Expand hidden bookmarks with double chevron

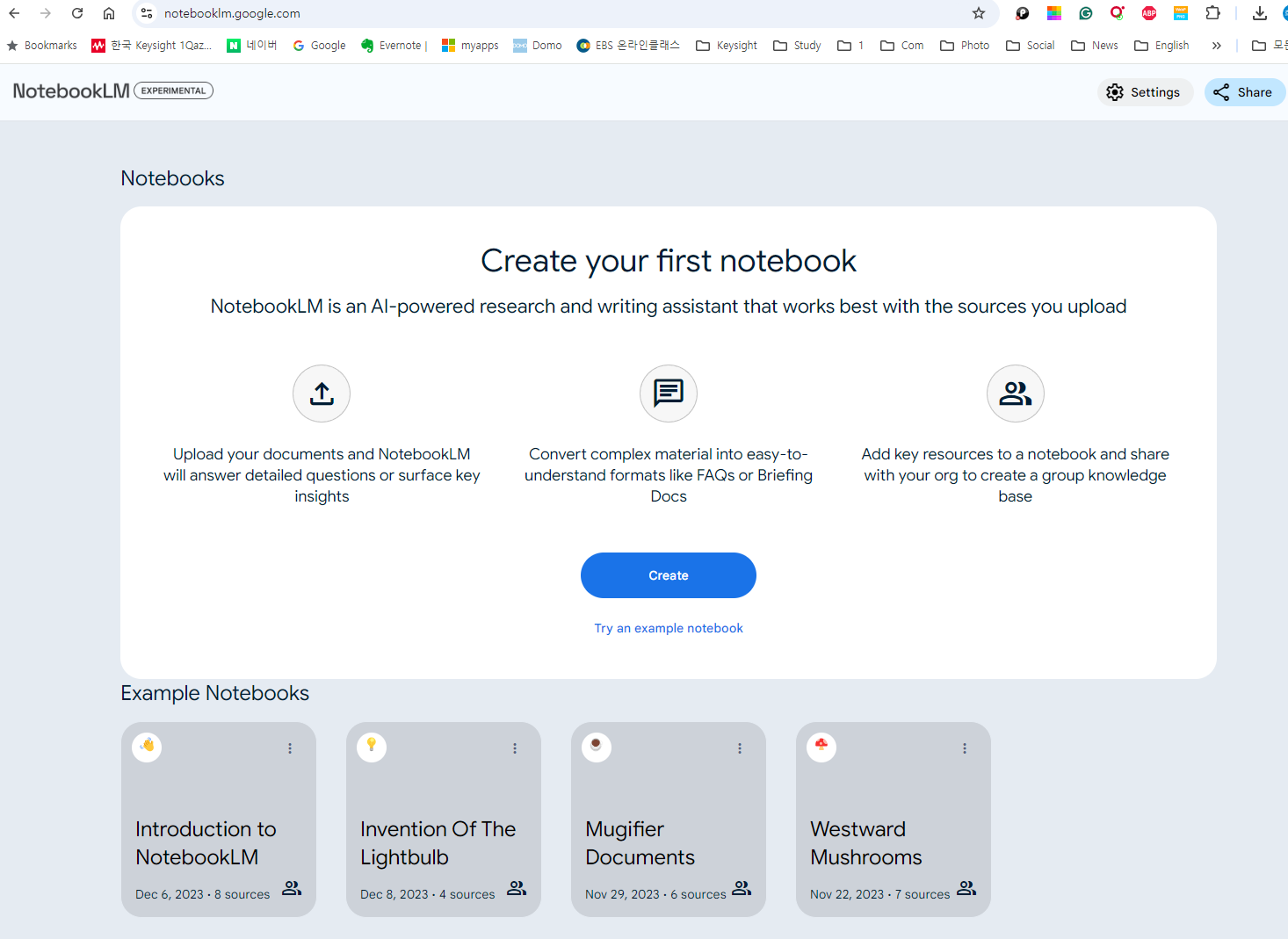point(1217,46)
